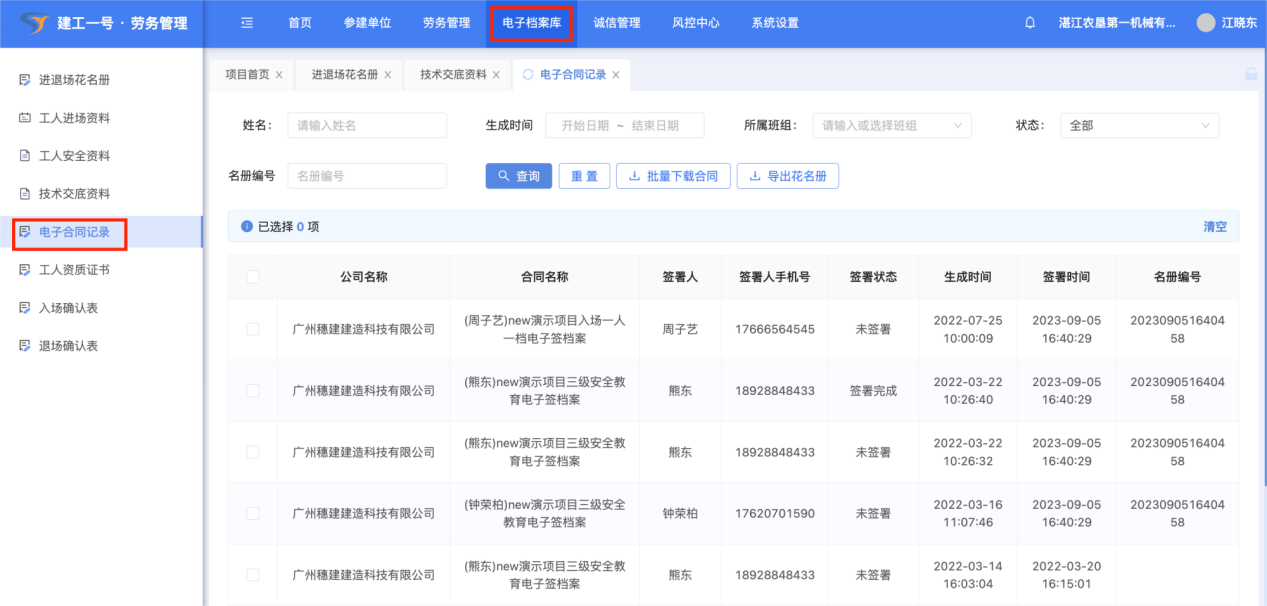Viewport: 1267px width, 606px height.
Task: Click the 批量下载合同 button
Action: point(673,176)
